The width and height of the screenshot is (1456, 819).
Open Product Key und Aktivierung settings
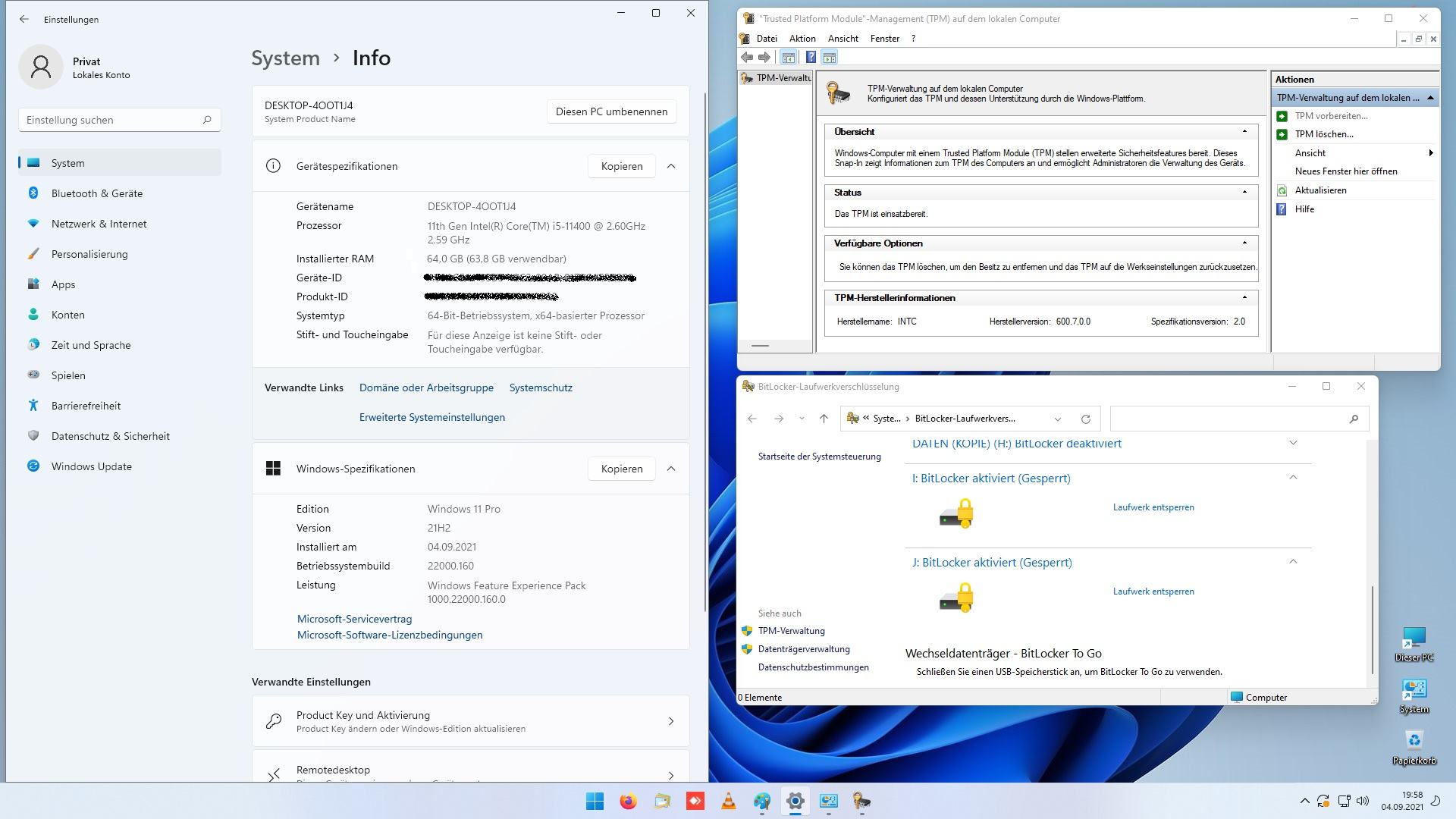coord(471,721)
